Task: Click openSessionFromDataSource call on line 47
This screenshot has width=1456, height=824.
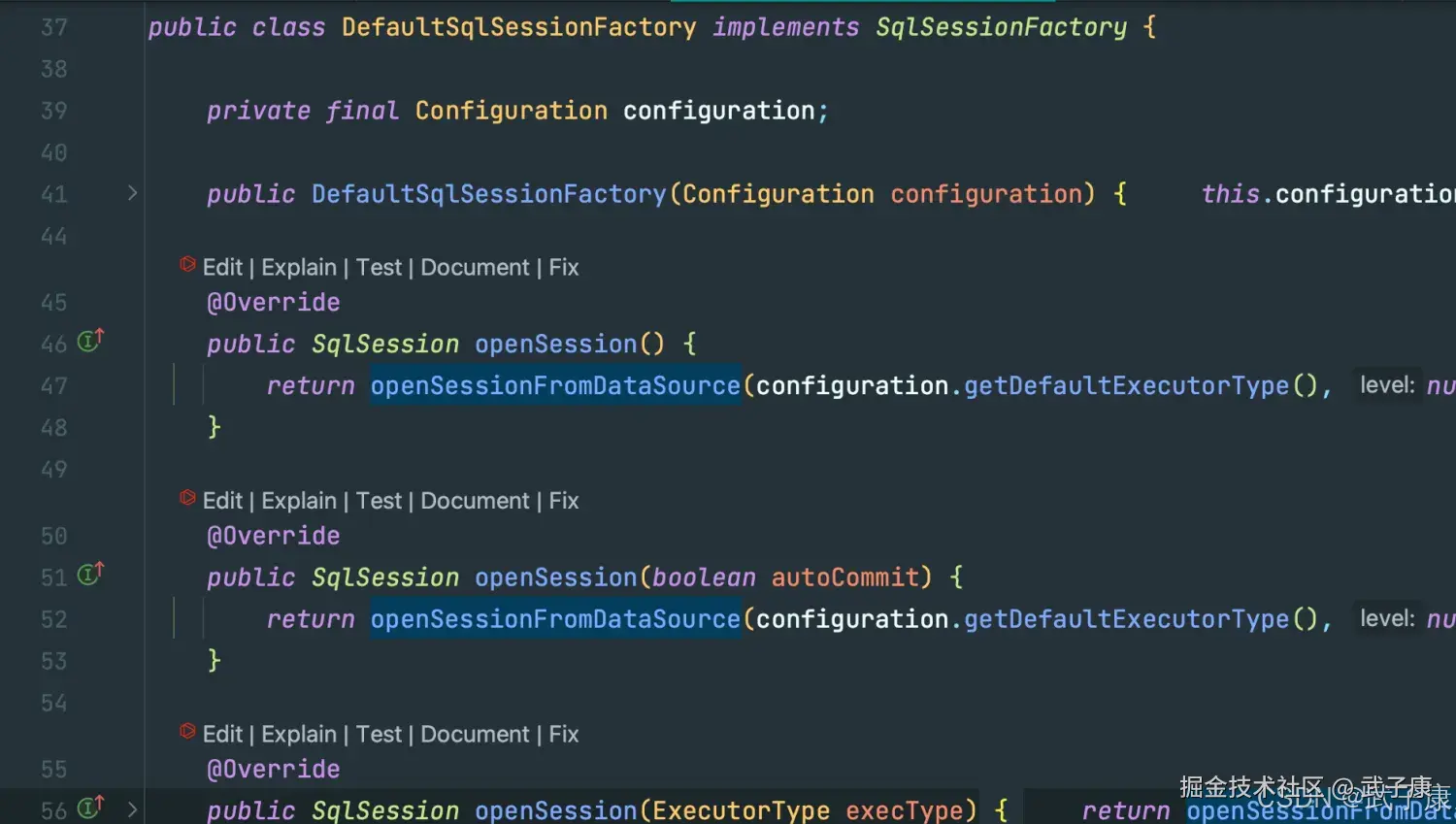Action: pyautogui.click(x=555, y=385)
